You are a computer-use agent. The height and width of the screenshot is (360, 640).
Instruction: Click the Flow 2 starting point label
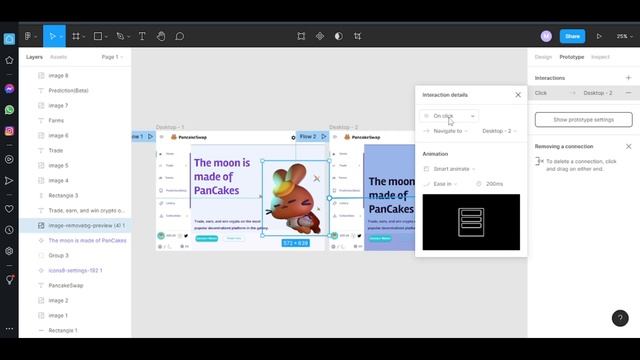click(308, 136)
